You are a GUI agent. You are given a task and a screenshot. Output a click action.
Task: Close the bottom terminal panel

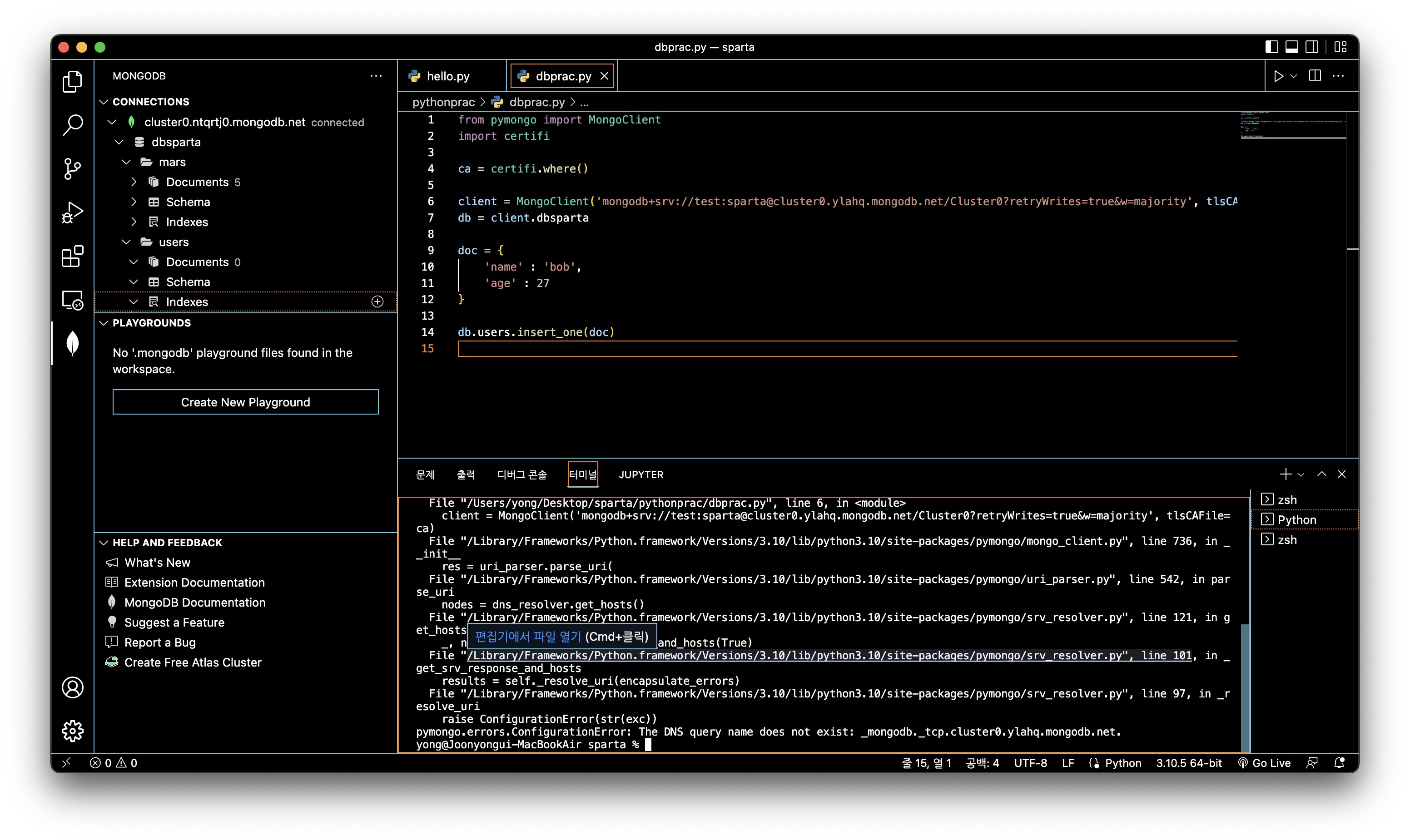pyautogui.click(x=1341, y=474)
